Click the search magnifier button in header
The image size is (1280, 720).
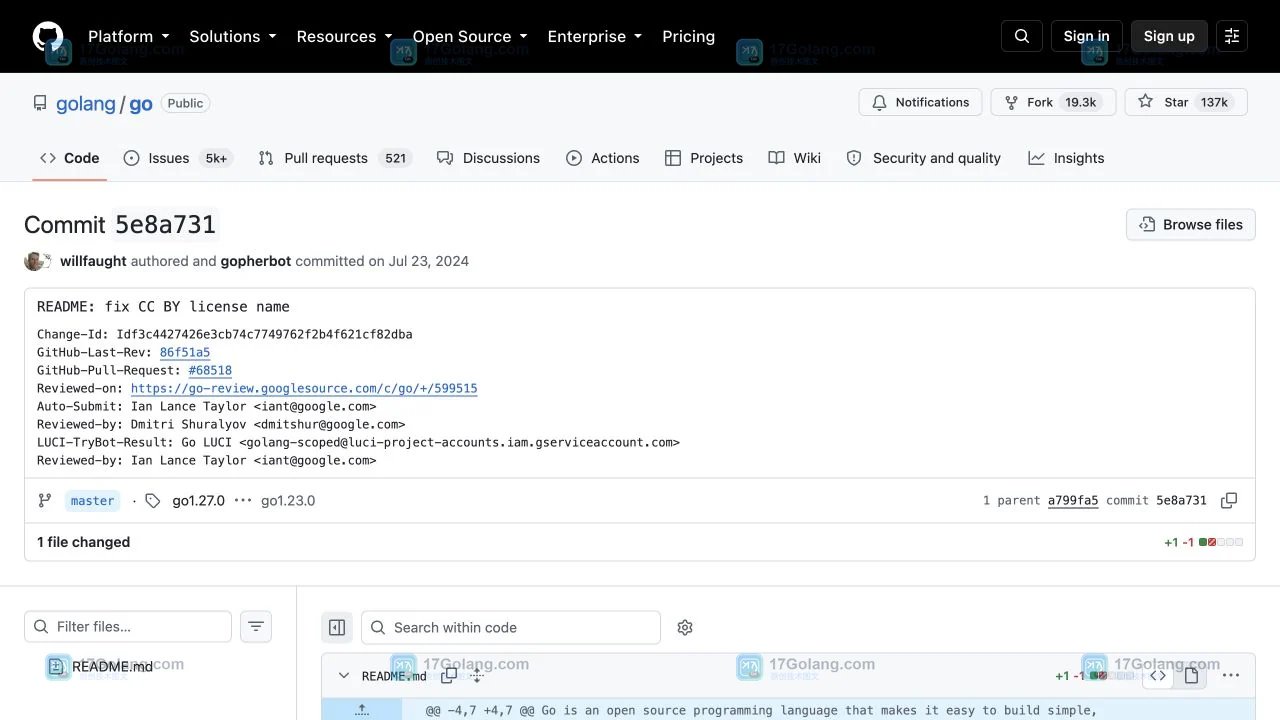1022,36
